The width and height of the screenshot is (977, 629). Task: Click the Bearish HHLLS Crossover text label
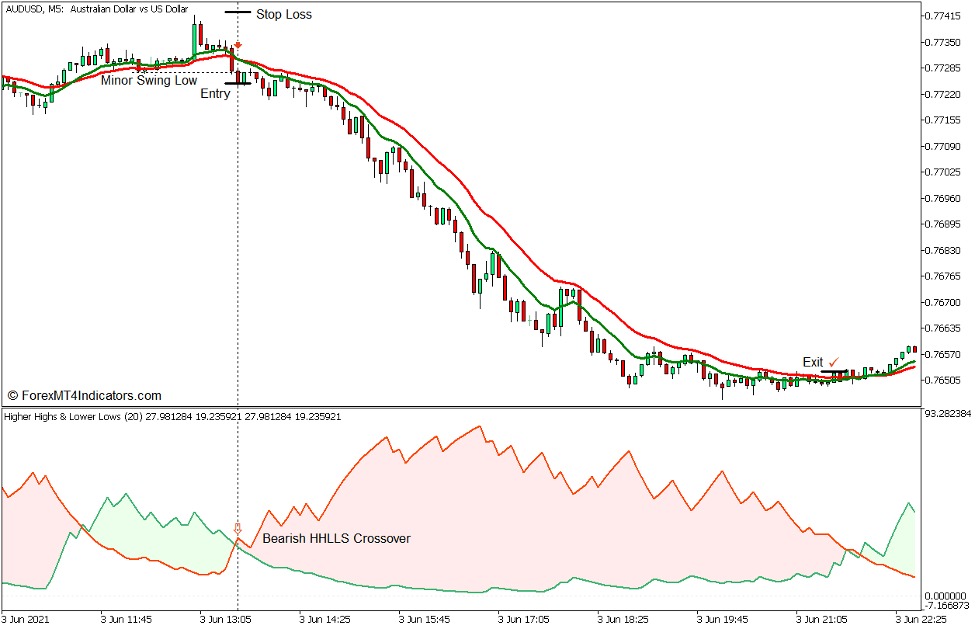tap(339, 538)
